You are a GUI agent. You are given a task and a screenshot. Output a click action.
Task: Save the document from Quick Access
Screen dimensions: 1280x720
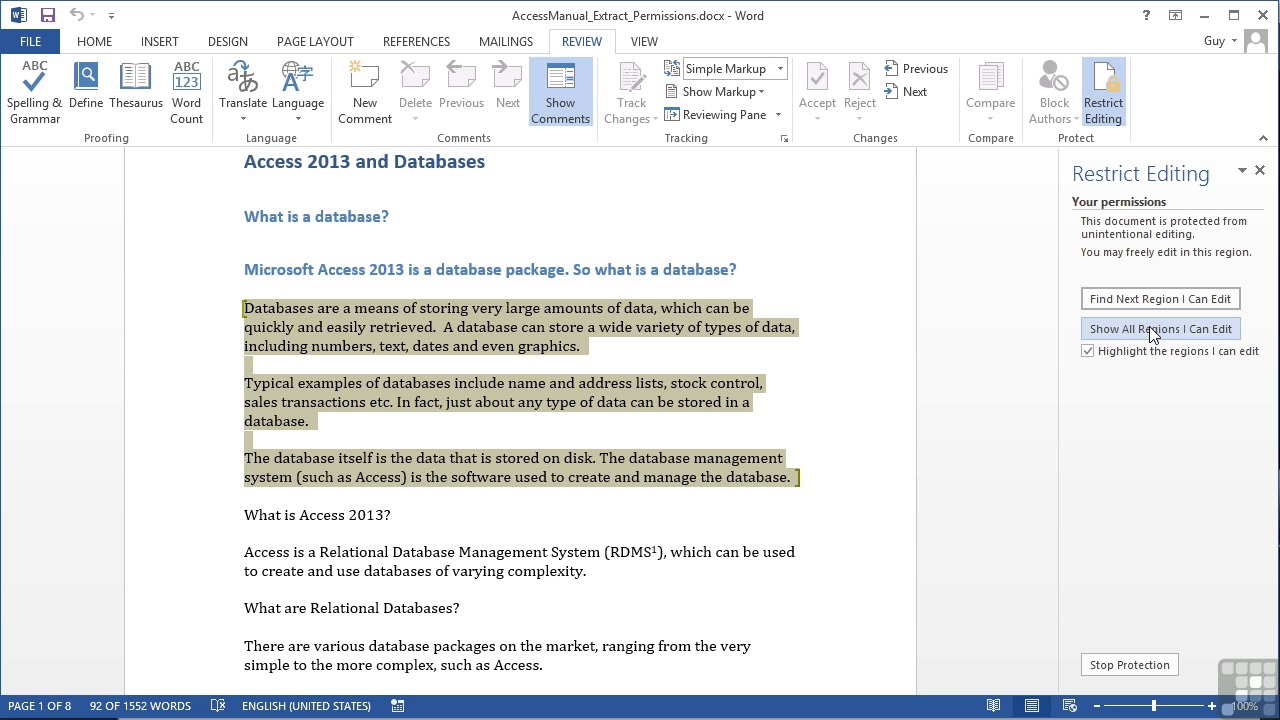click(47, 15)
